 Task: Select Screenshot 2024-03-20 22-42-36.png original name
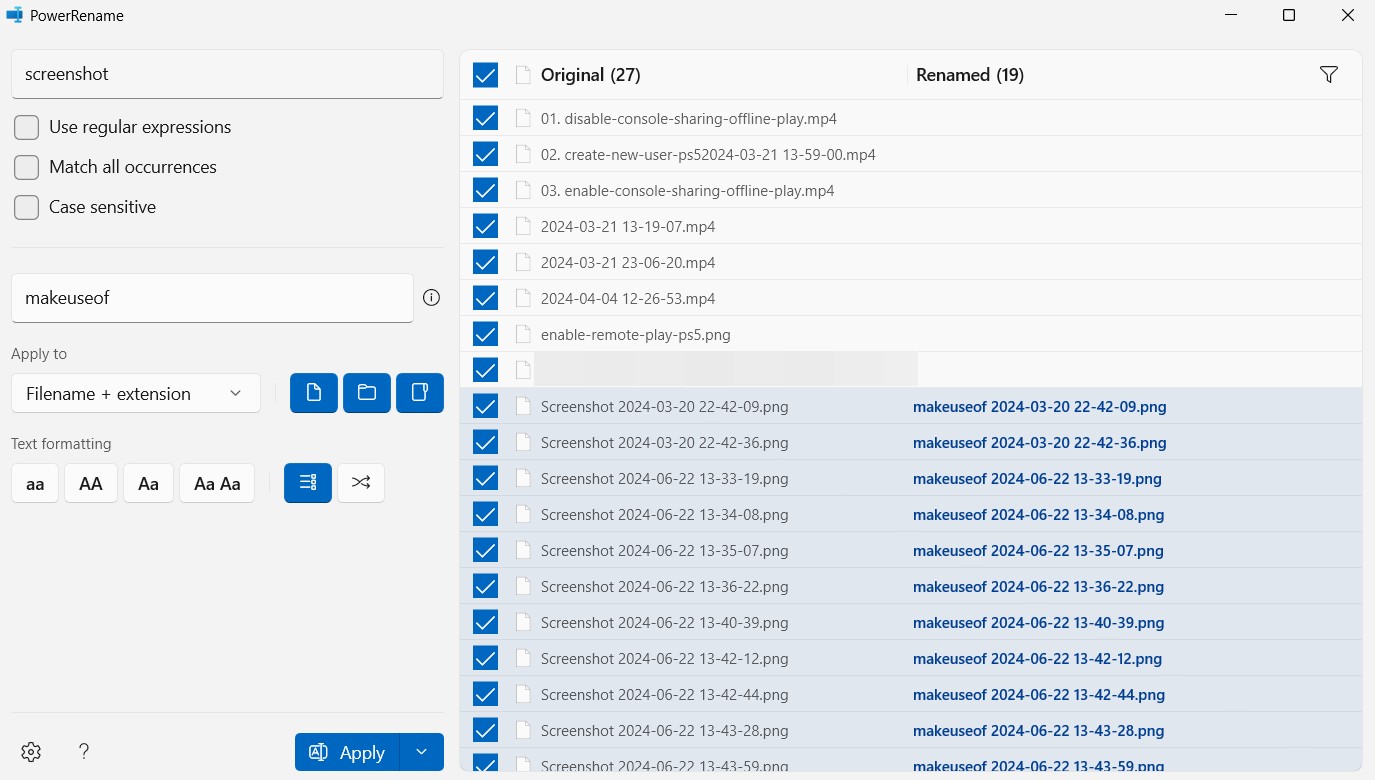(x=664, y=442)
